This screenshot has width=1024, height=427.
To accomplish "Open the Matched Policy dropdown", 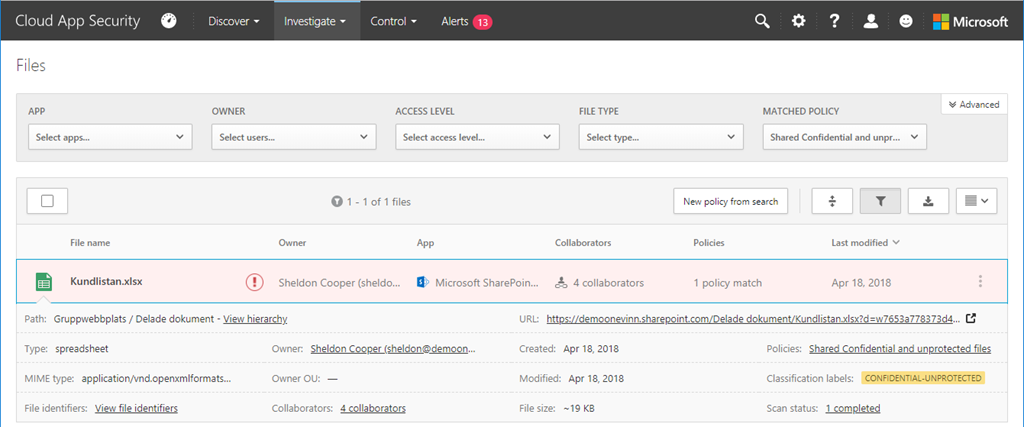I will 844,137.
